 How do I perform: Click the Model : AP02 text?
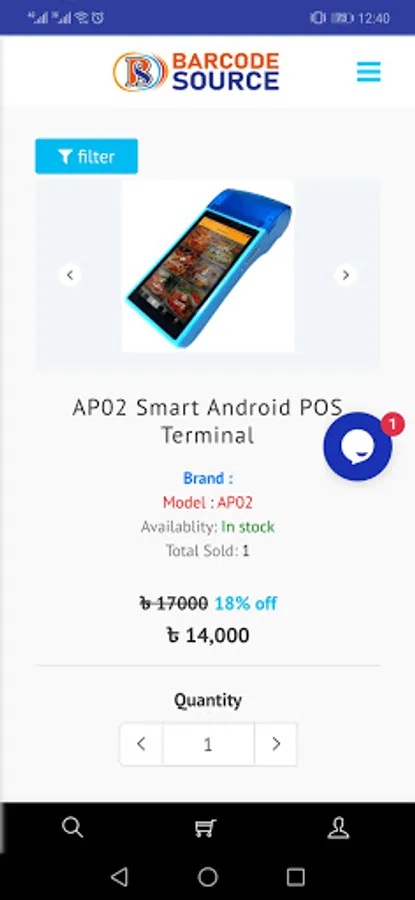pos(208,503)
